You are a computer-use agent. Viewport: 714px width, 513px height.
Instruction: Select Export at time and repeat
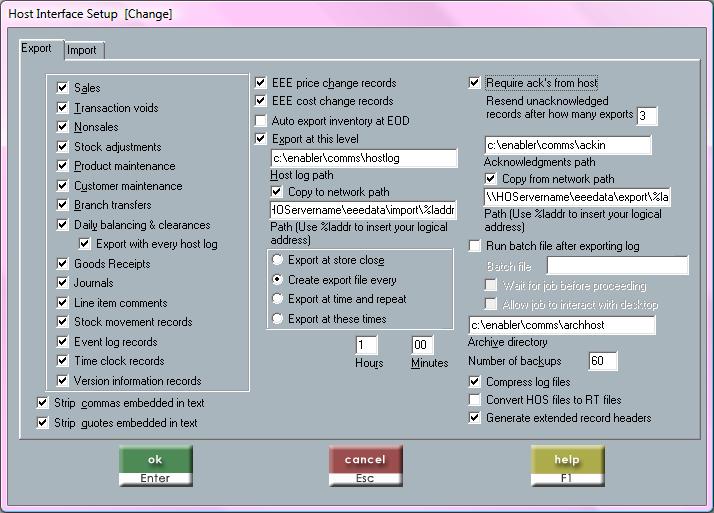tap(277, 299)
